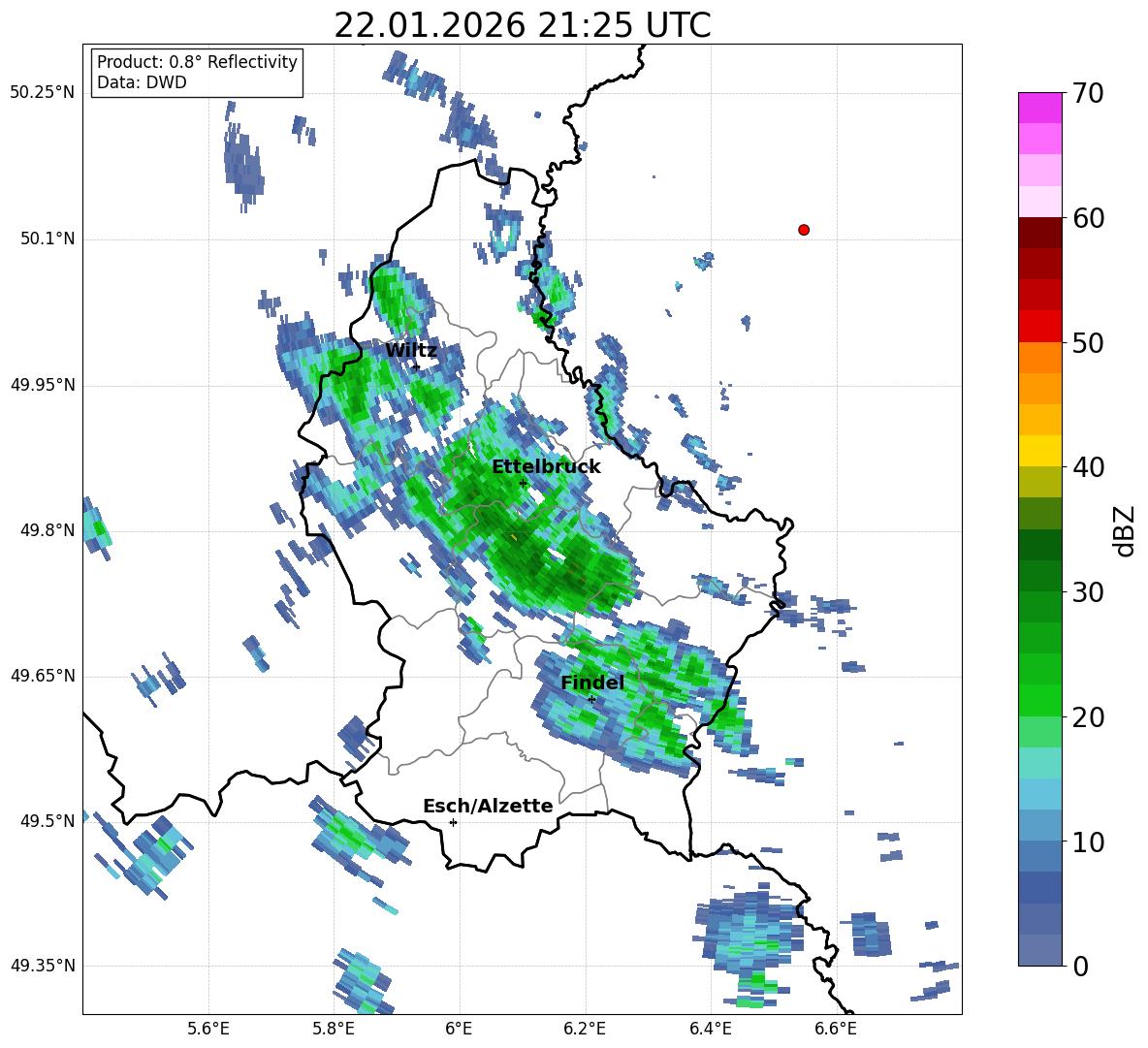Screen dimensions: 1148x1048
Task: Pick the yellow swatch just above 40 dBZ
Action: 1039,451
